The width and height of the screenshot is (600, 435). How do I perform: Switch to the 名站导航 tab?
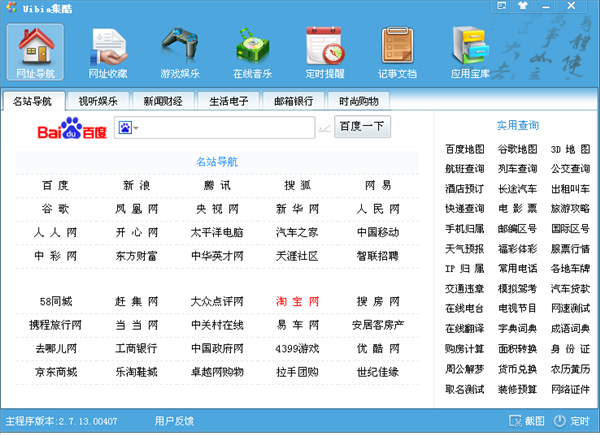33,101
